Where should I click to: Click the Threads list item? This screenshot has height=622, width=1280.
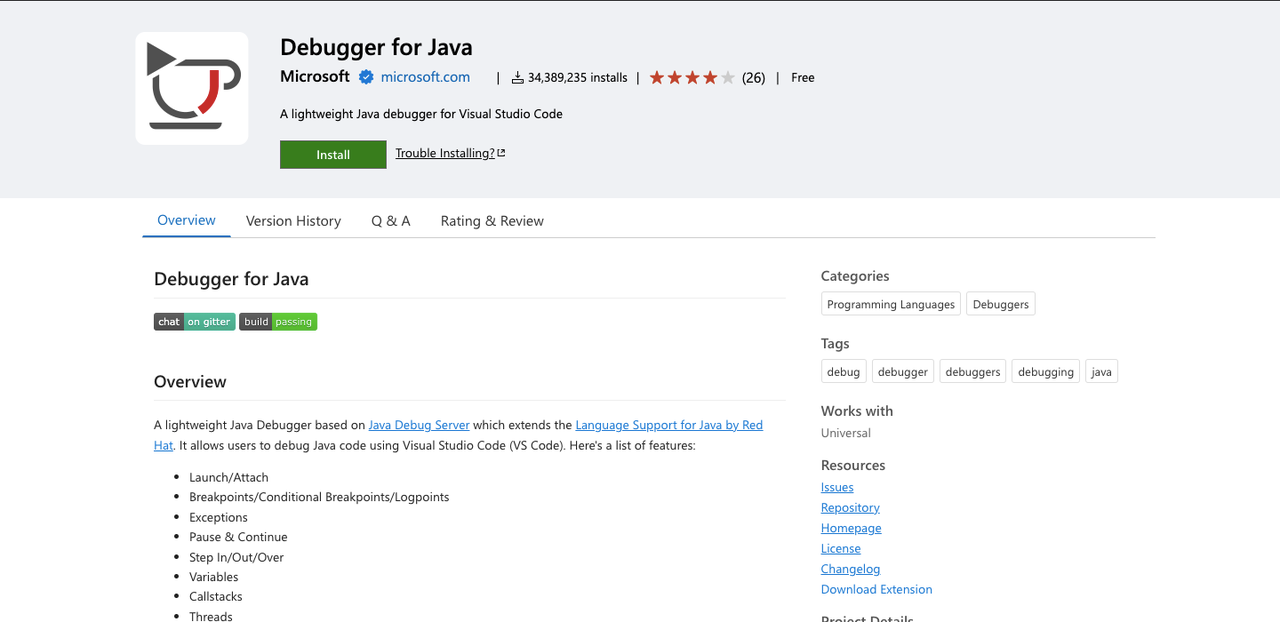(211, 616)
